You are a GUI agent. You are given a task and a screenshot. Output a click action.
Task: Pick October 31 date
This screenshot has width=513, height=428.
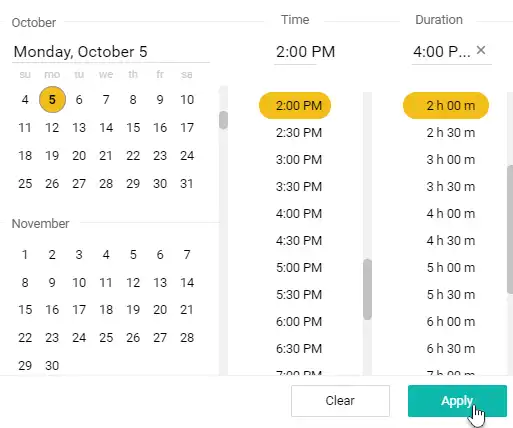pos(187,183)
